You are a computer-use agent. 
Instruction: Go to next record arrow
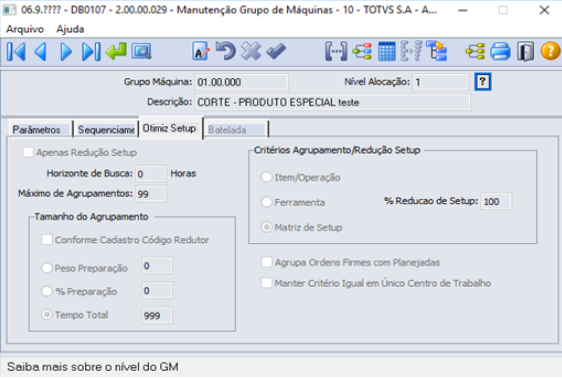click(x=66, y=52)
